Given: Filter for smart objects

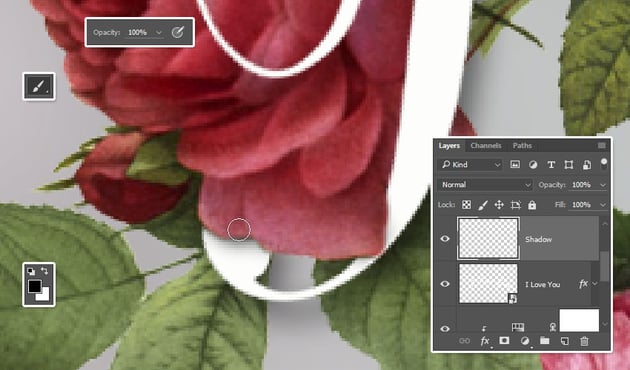Looking at the screenshot, I should 587,165.
